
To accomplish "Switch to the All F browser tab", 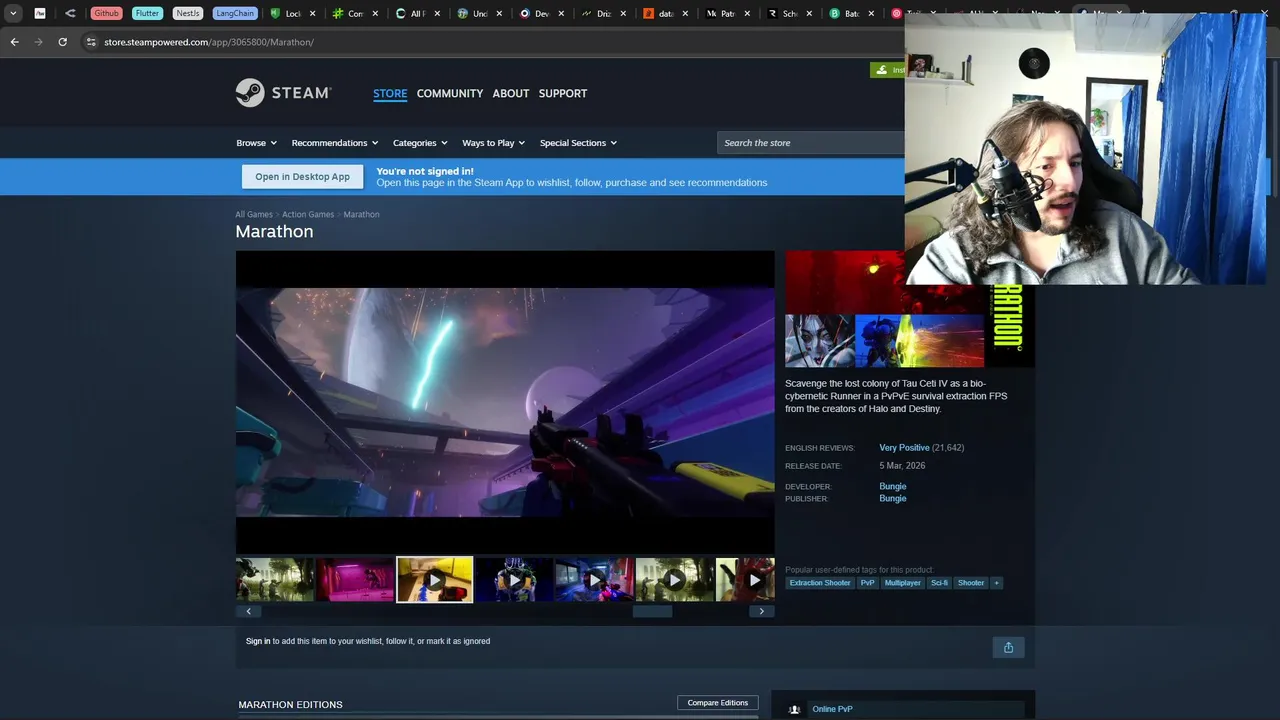I will point(416,14).
